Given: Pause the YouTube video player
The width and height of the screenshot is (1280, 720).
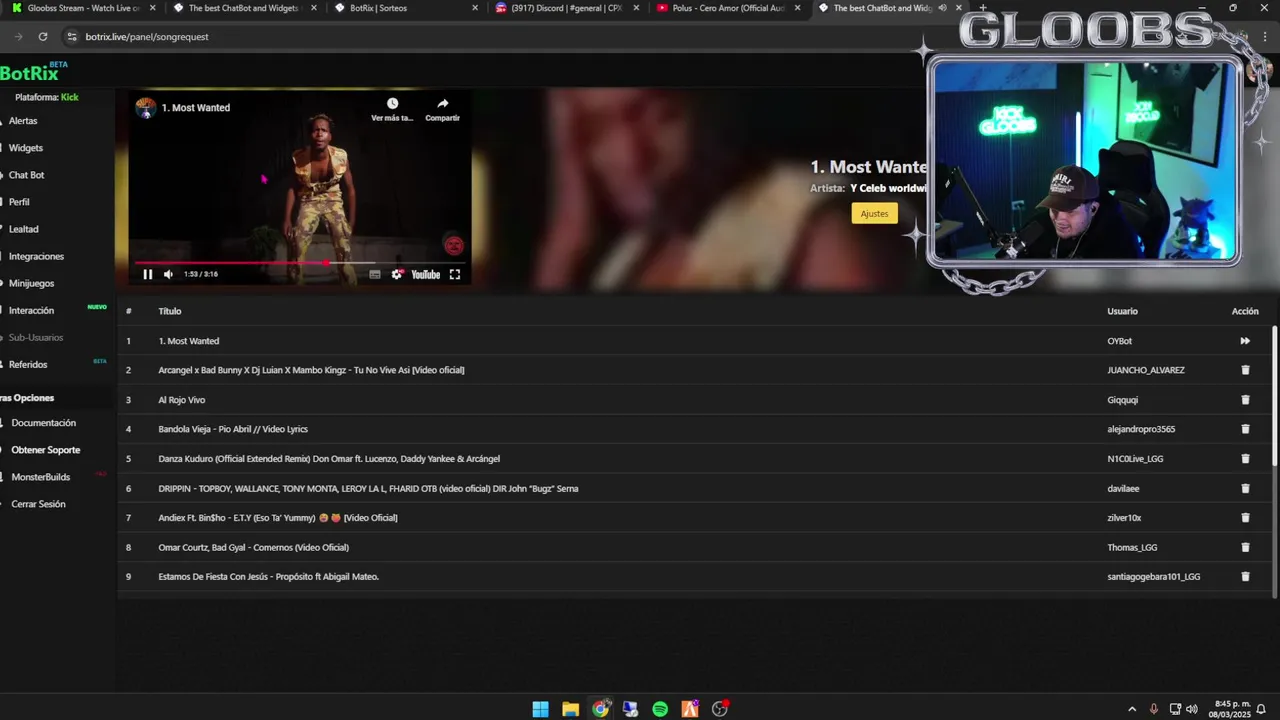Looking at the screenshot, I should point(147,274).
